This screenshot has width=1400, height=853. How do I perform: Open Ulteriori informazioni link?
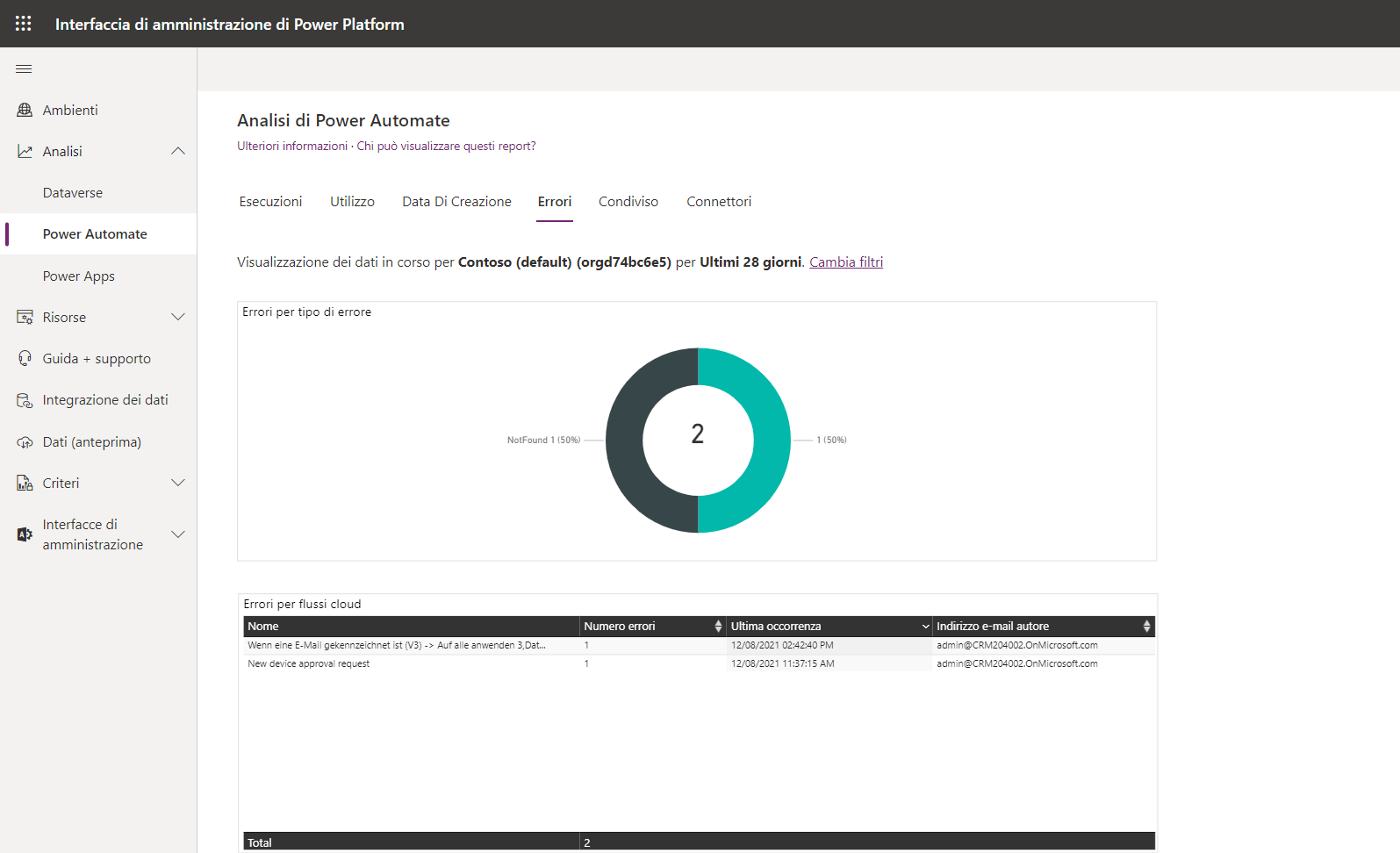tap(292, 146)
